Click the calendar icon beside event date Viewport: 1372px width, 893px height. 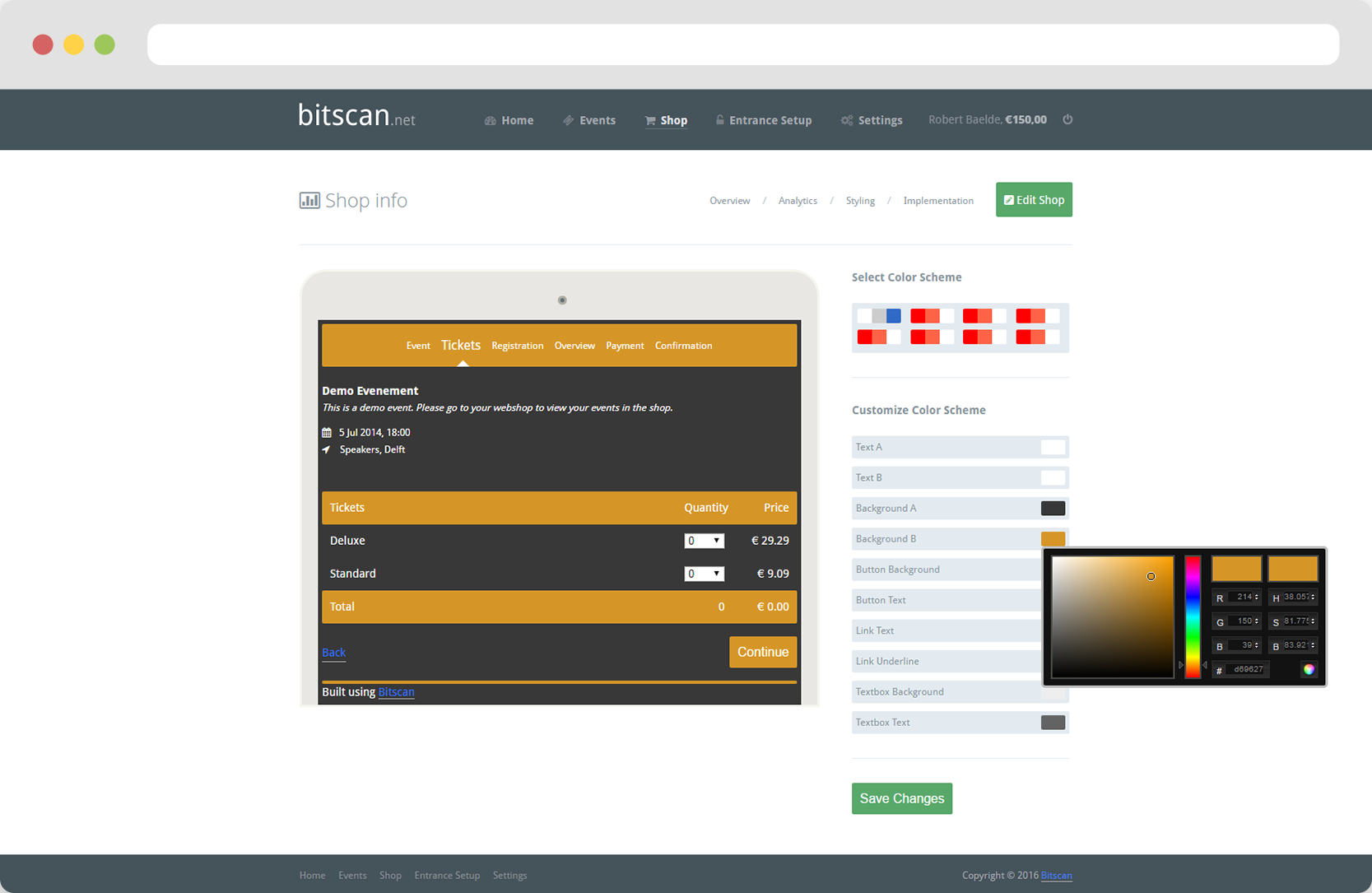pyautogui.click(x=327, y=431)
